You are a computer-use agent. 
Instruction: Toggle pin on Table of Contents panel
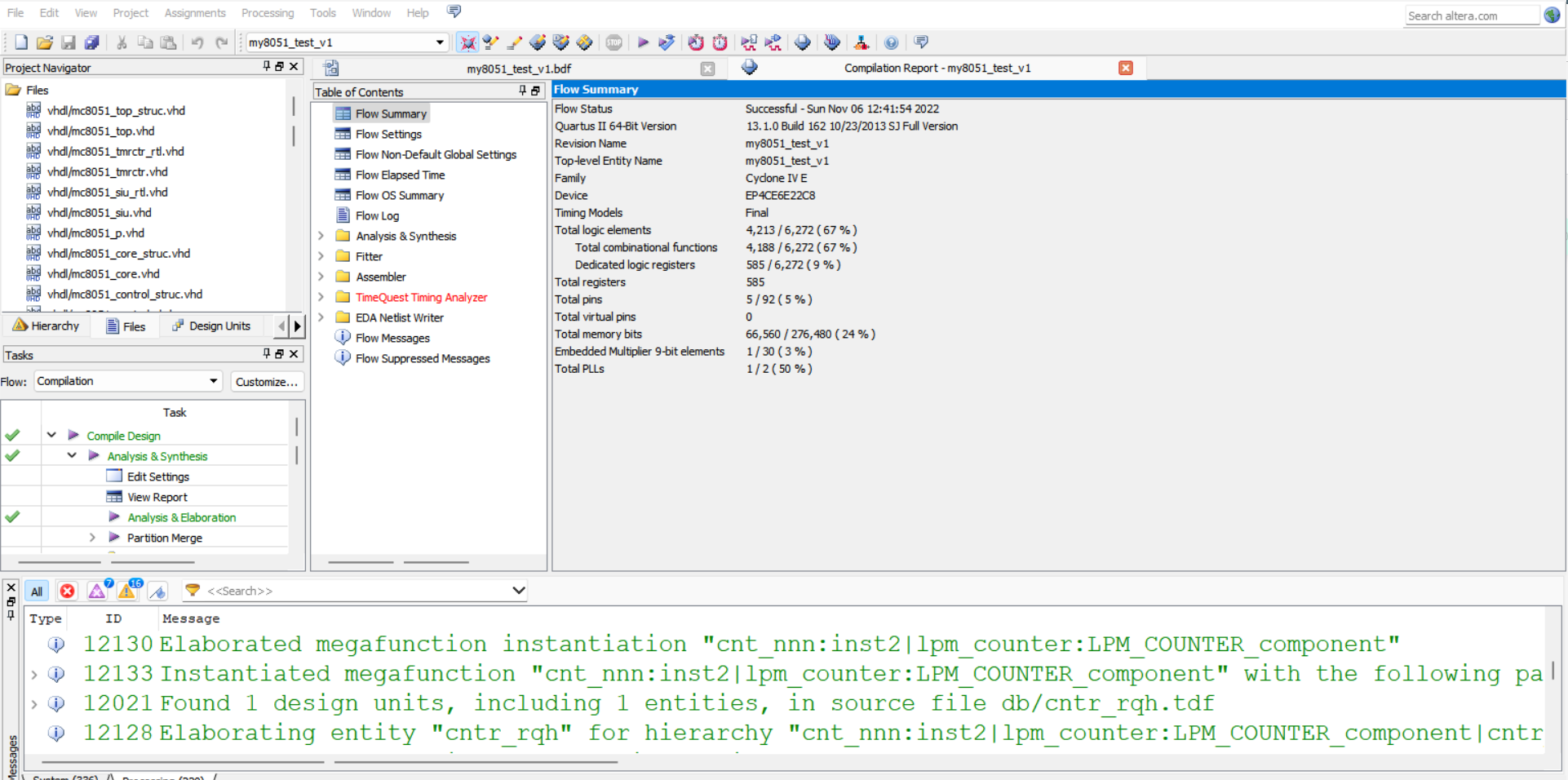tap(523, 91)
